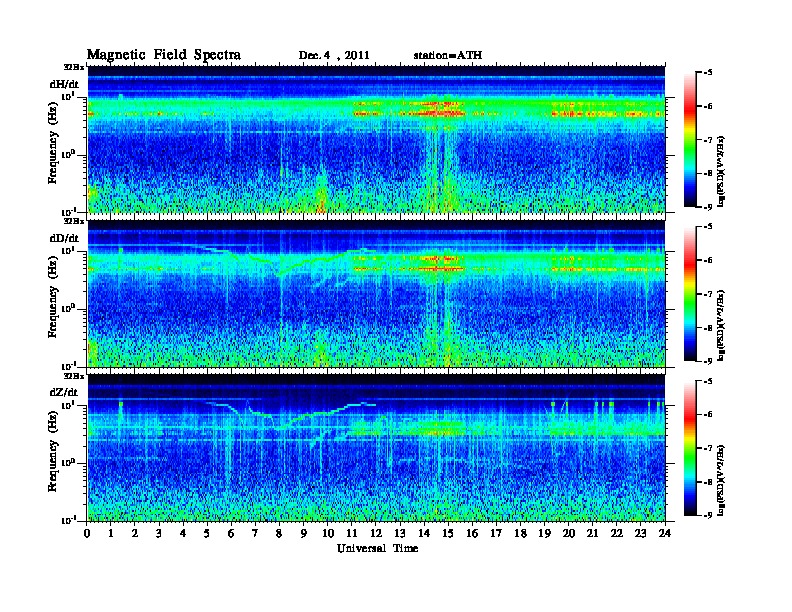
Task: Click the hour 5 tick label
Action: 207,533
